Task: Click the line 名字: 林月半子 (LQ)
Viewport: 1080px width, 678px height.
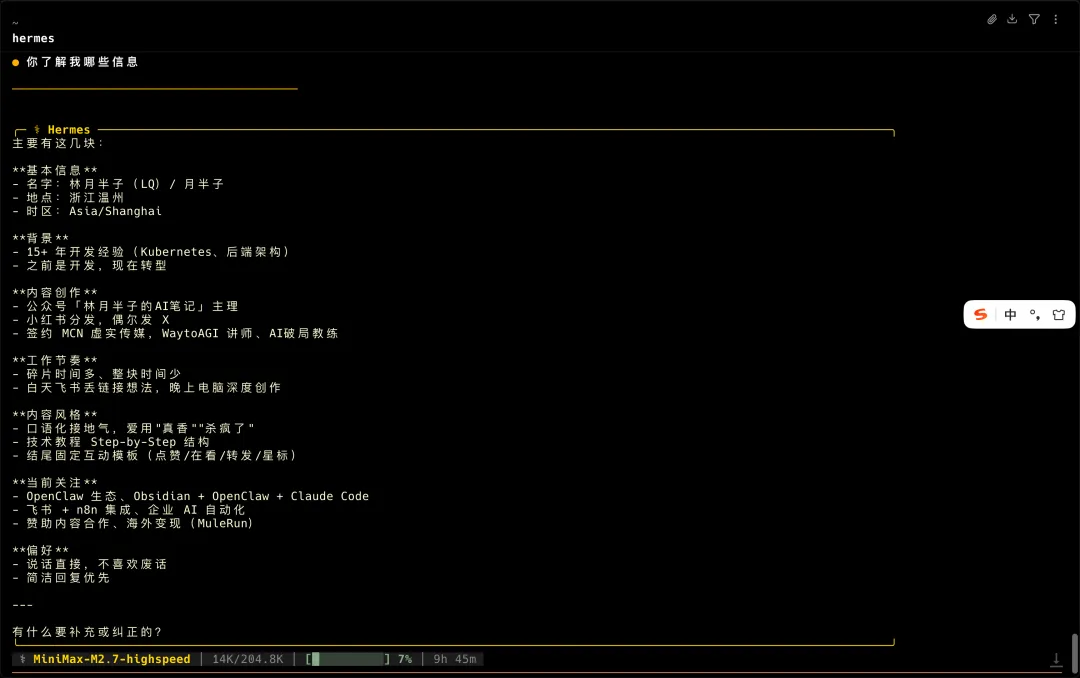Action: tap(118, 184)
